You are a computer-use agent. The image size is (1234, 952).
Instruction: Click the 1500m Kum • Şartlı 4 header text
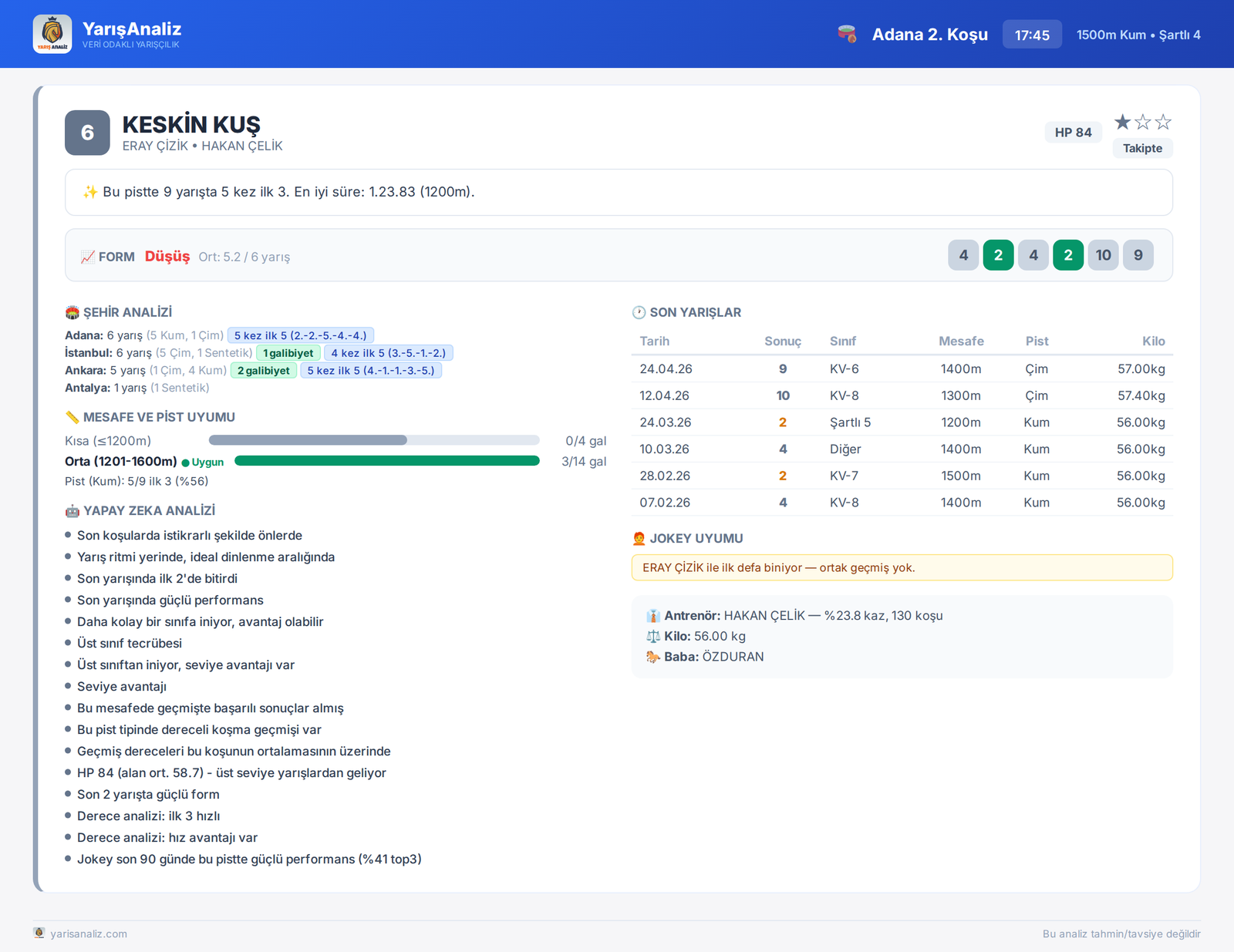pyautogui.click(x=1138, y=35)
